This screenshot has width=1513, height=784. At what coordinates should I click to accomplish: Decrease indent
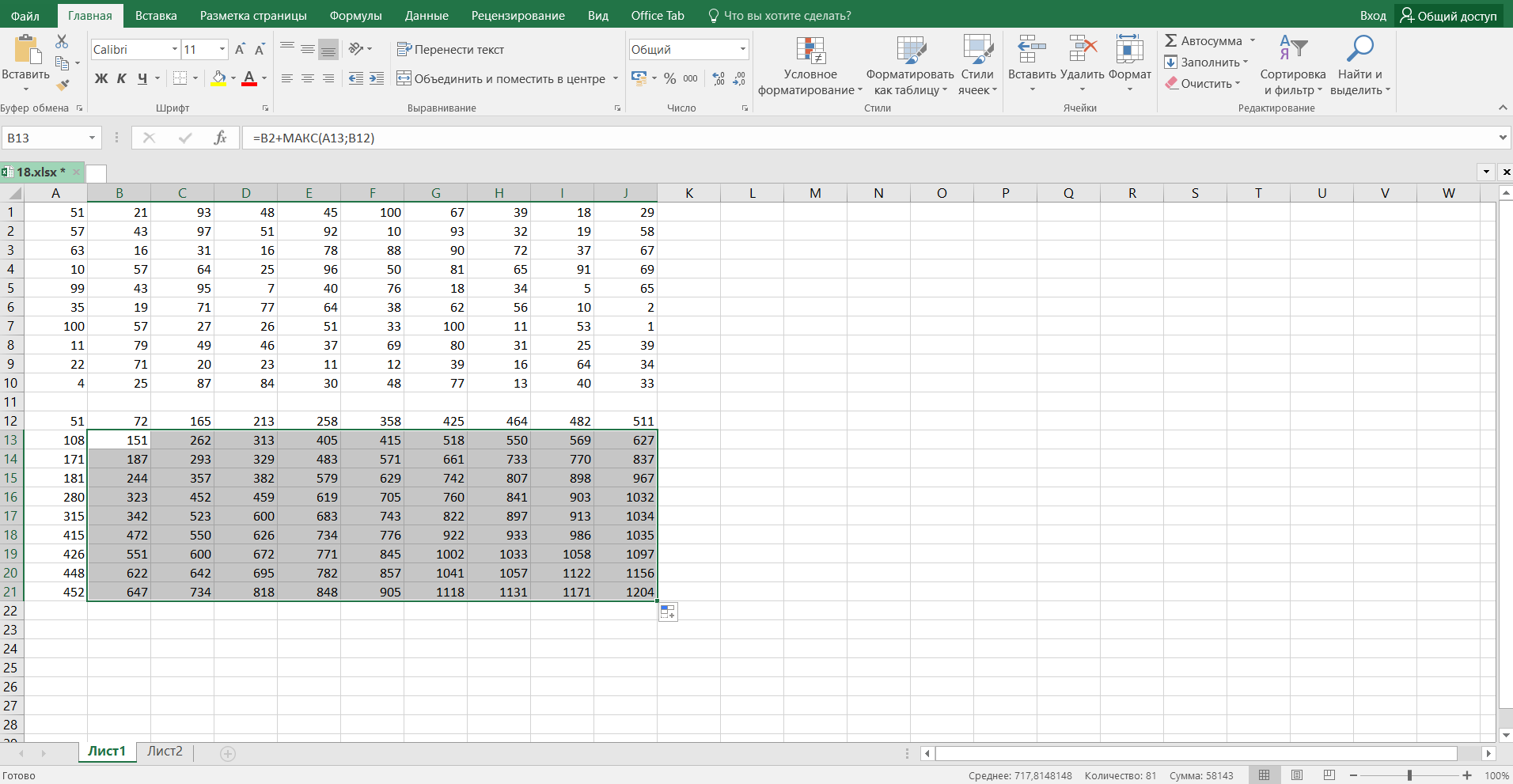[x=356, y=78]
